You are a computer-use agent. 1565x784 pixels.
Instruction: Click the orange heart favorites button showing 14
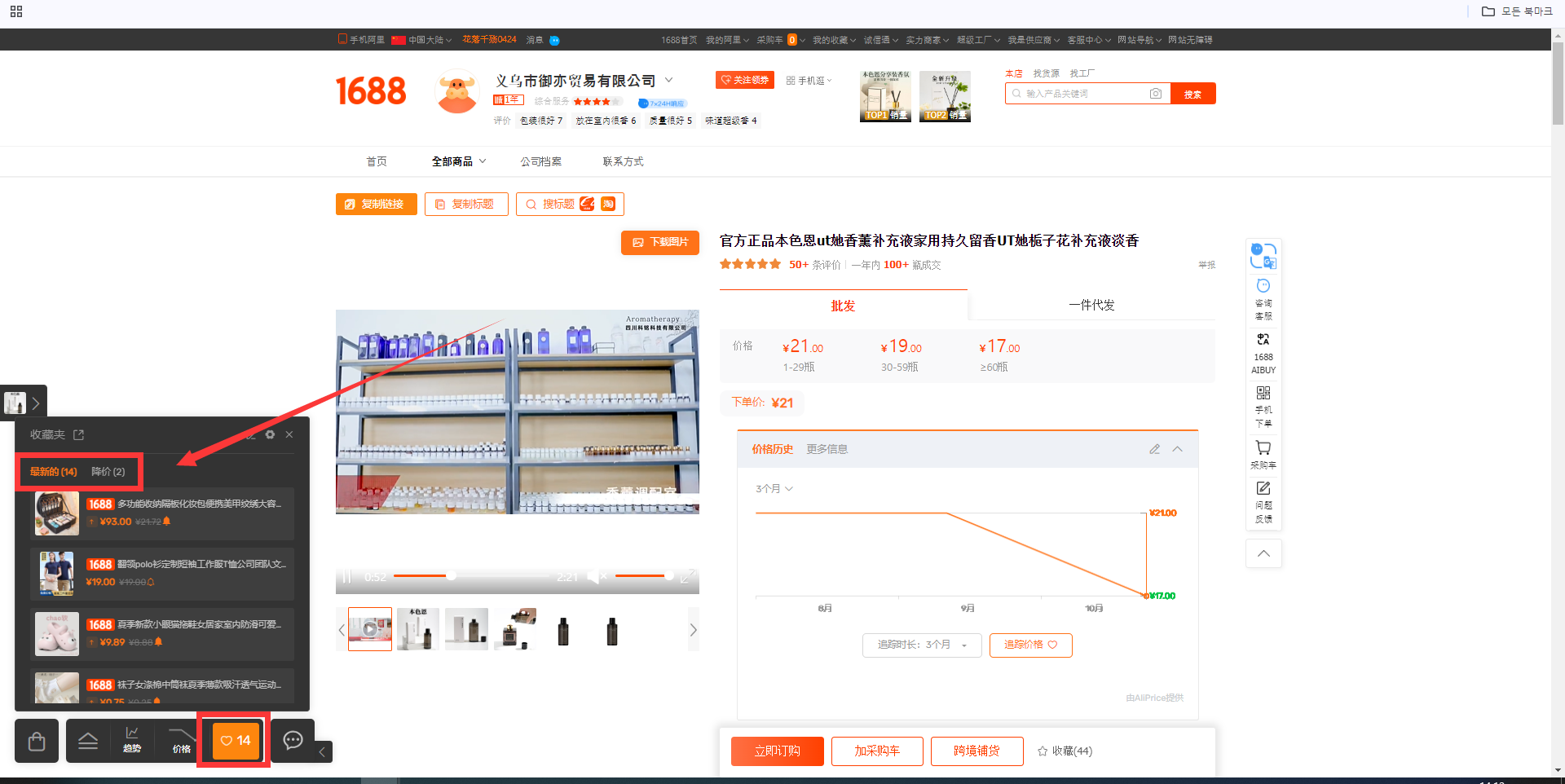pos(236,740)
